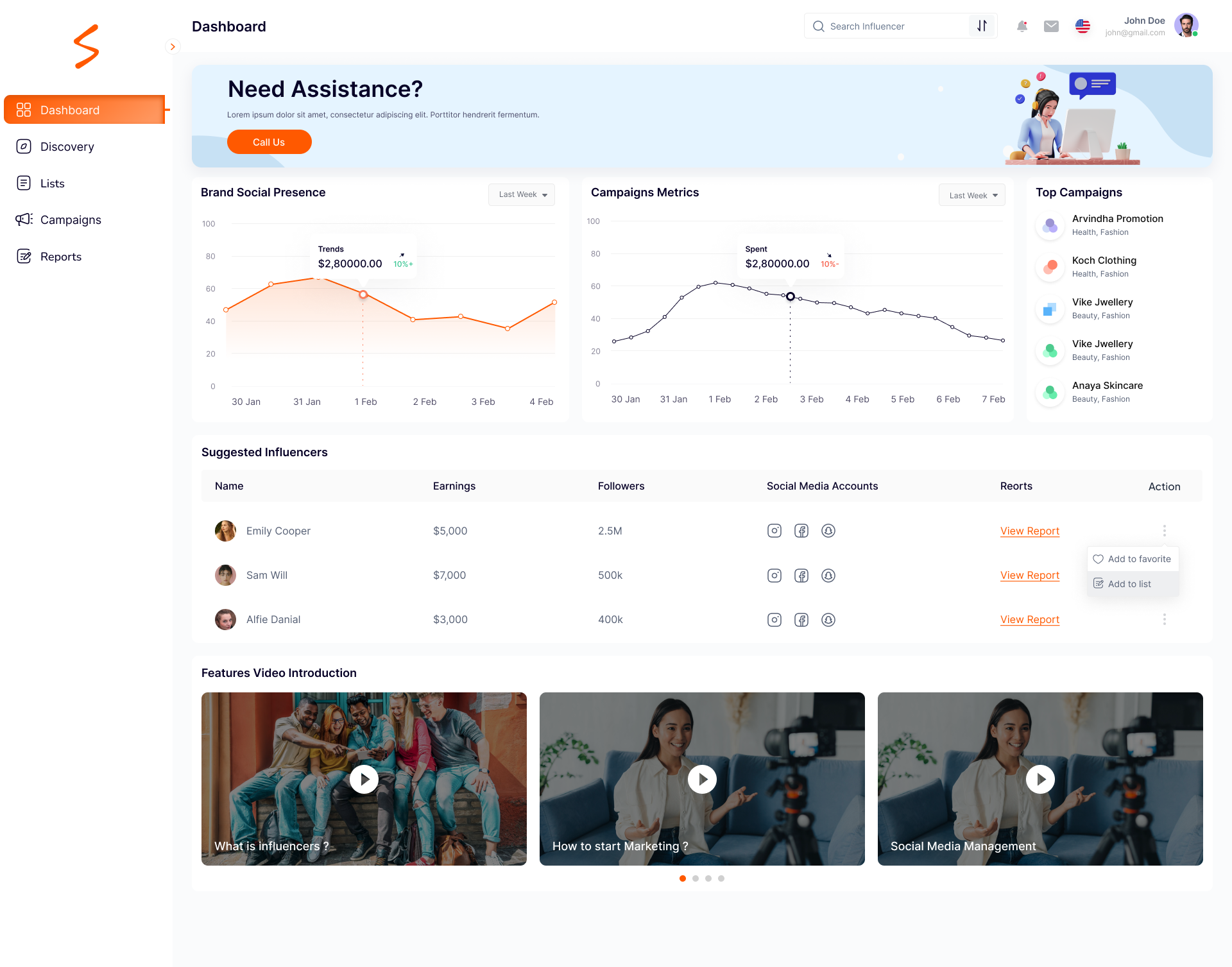
Task: Expand the collapsed sidebar using the chevron
Action: click(x=172, y=46)
